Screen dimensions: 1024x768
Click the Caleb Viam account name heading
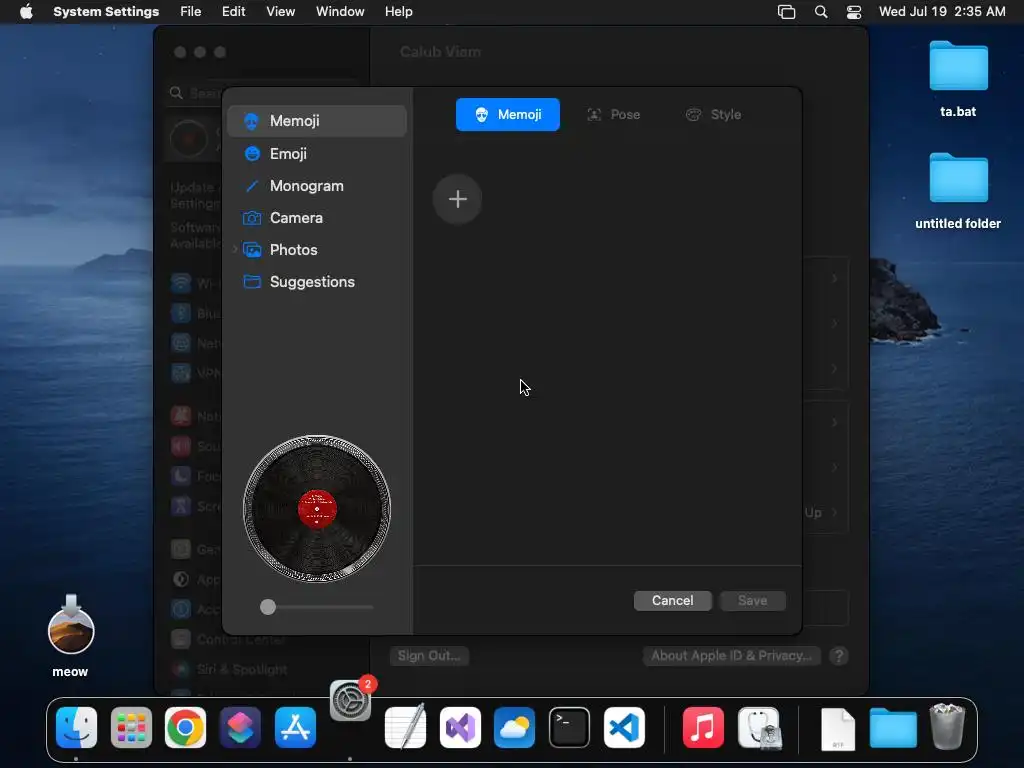pos(441,52)
